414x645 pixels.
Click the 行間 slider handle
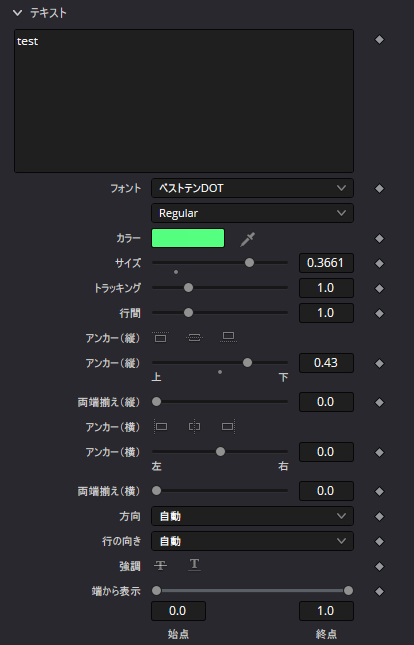[x=188, y=313]
